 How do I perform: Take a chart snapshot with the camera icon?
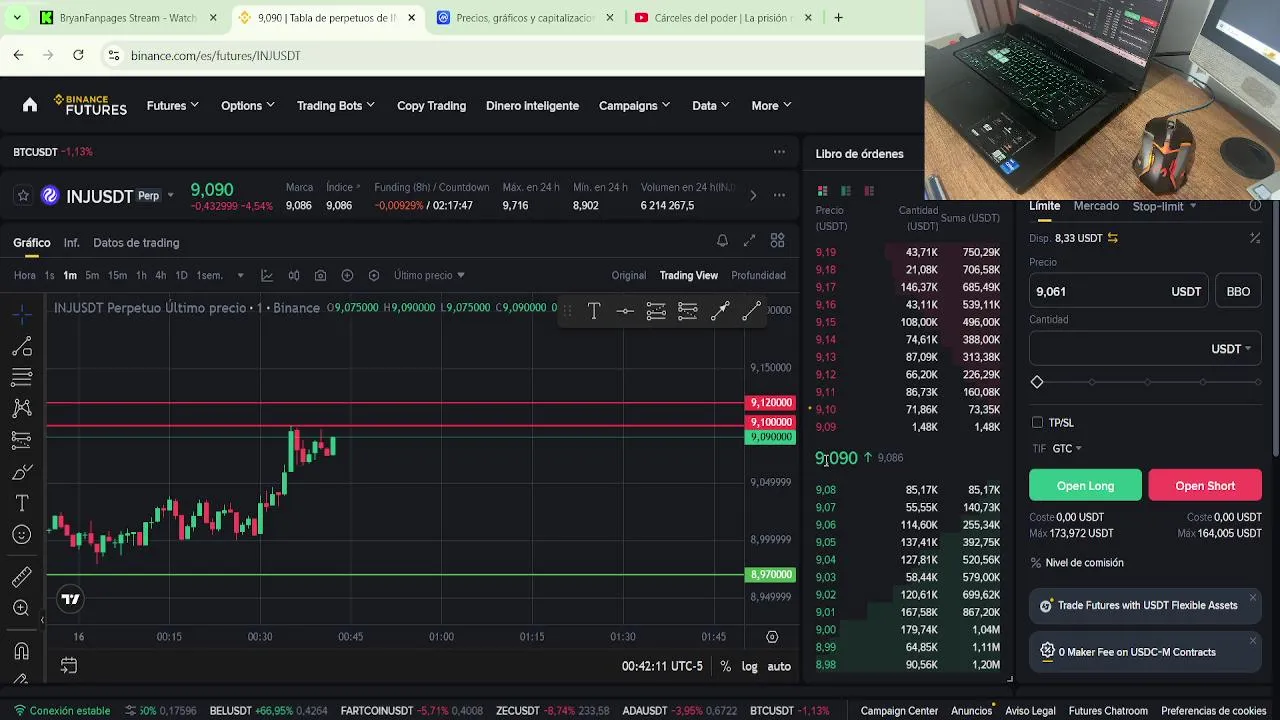coord(320,275)
